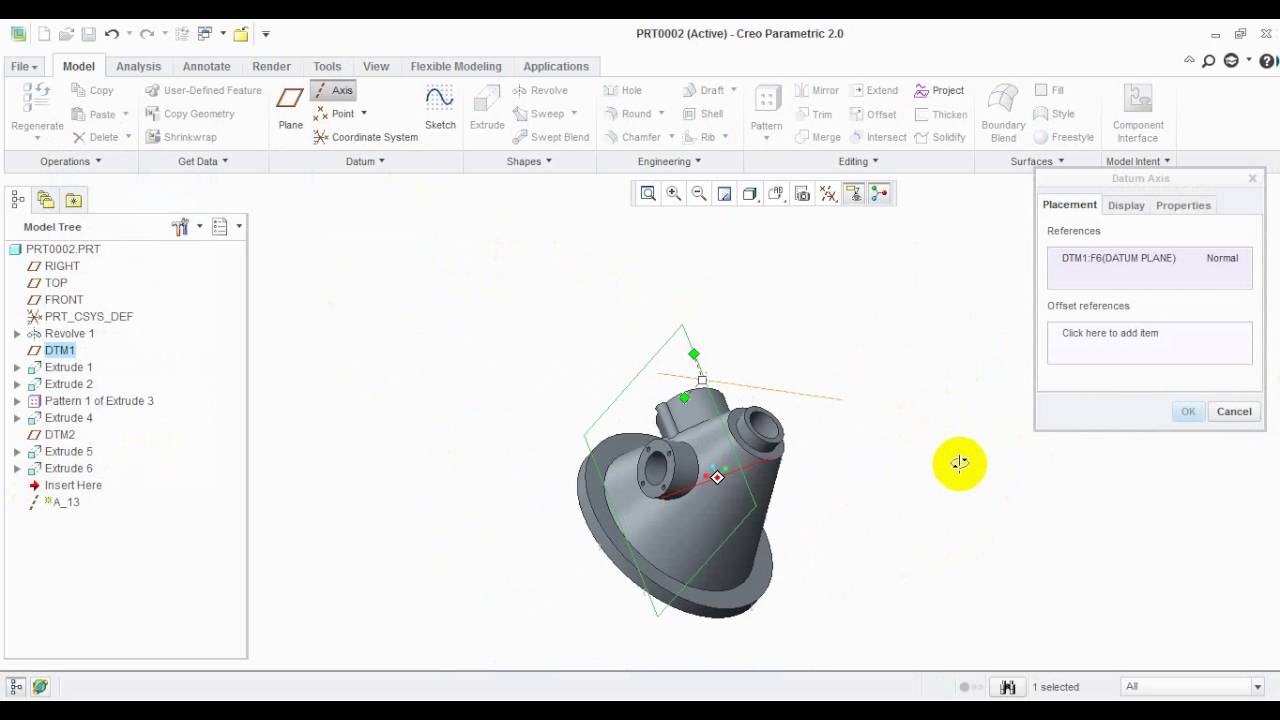Click the Redo icon
Viewport: 1280px width, 720px height.
pos(147,34)
